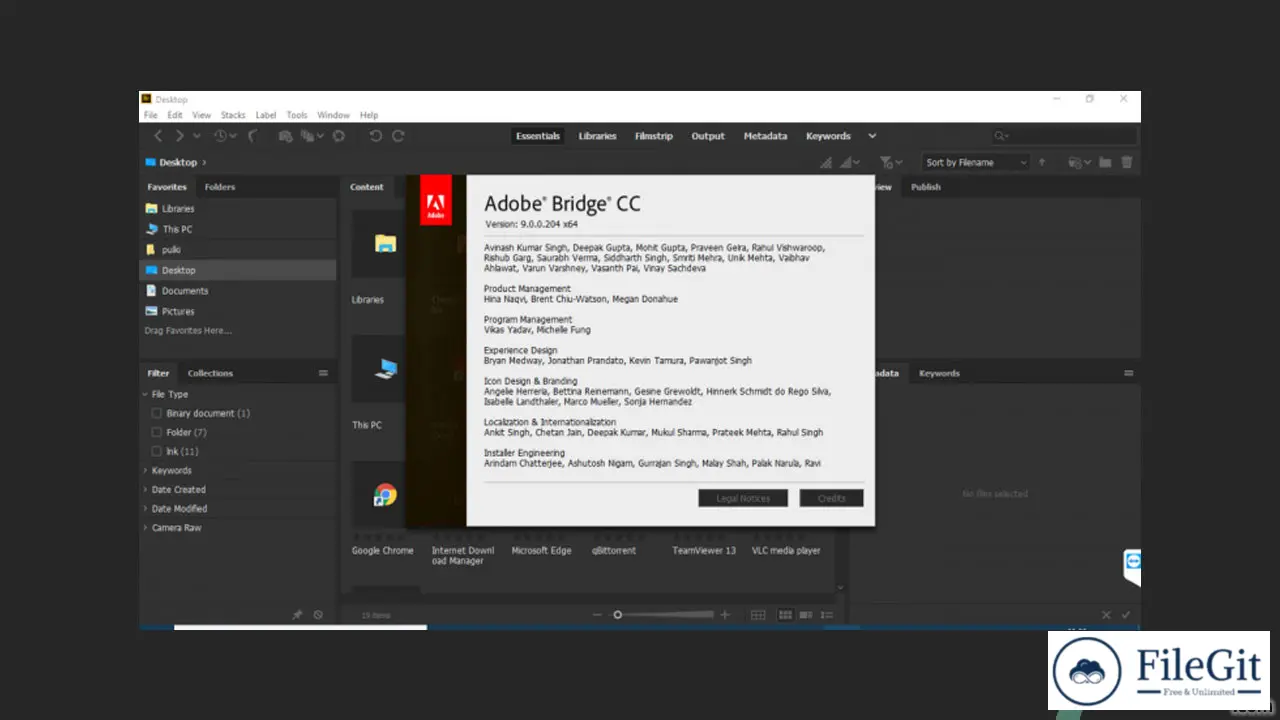This screenshot has height=720, width=1280.
Task: Click the zoom out minus icon
Action: [597, 615]
